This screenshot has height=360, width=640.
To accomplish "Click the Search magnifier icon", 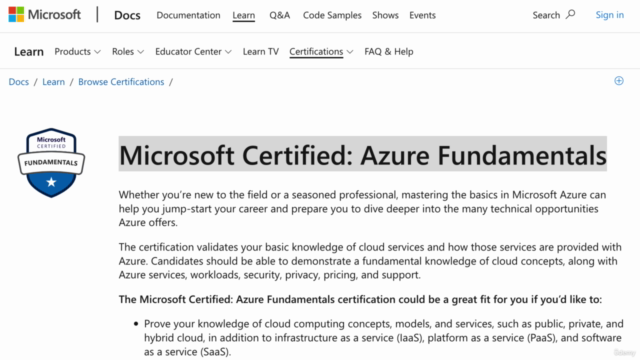I will coord(570,15).
